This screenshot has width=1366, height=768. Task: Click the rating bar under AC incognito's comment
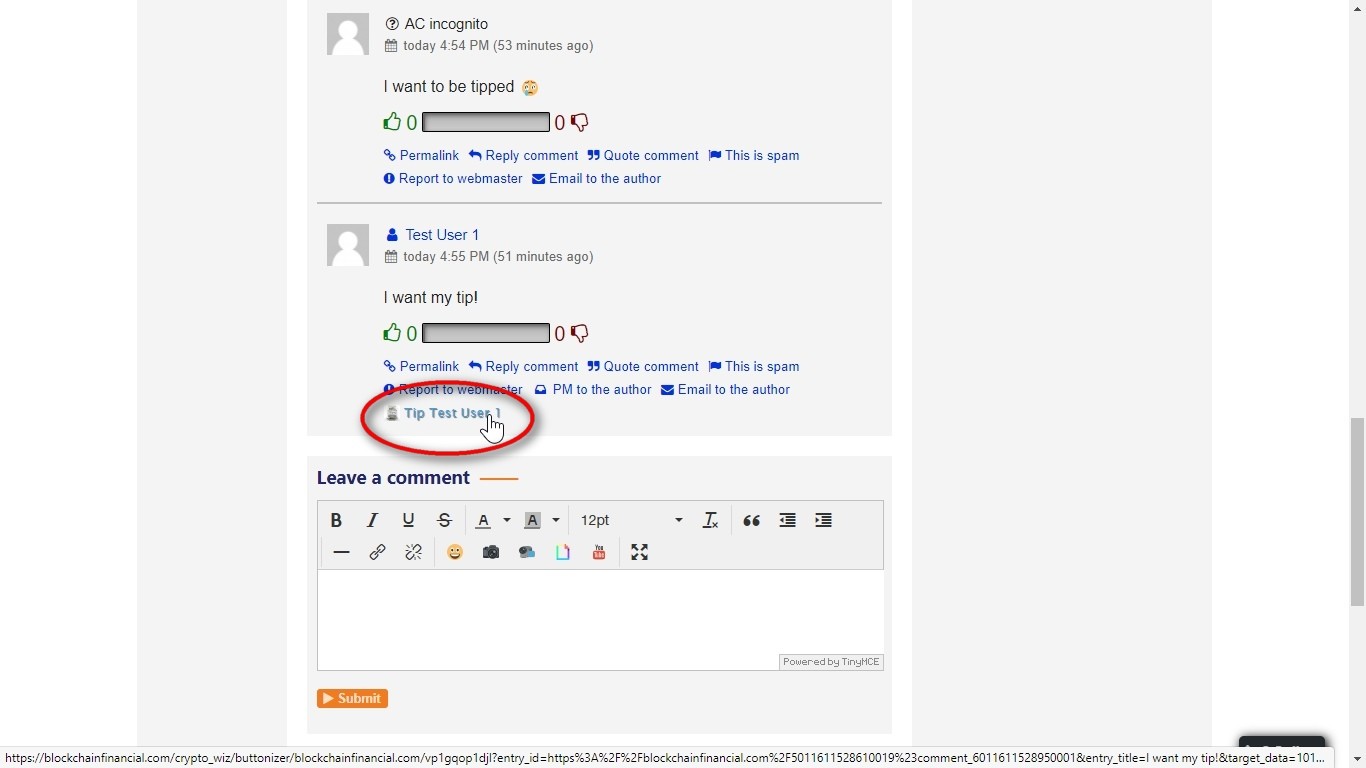coord(486,122)
